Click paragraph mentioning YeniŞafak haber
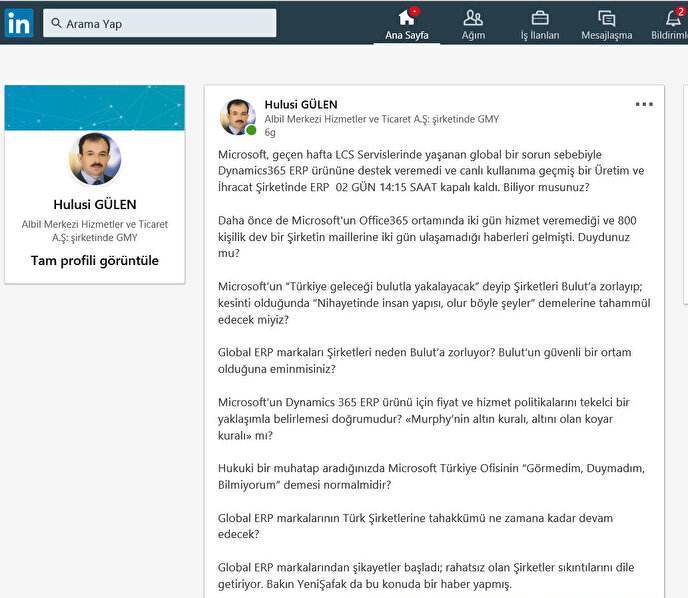 tap(426, 576)
